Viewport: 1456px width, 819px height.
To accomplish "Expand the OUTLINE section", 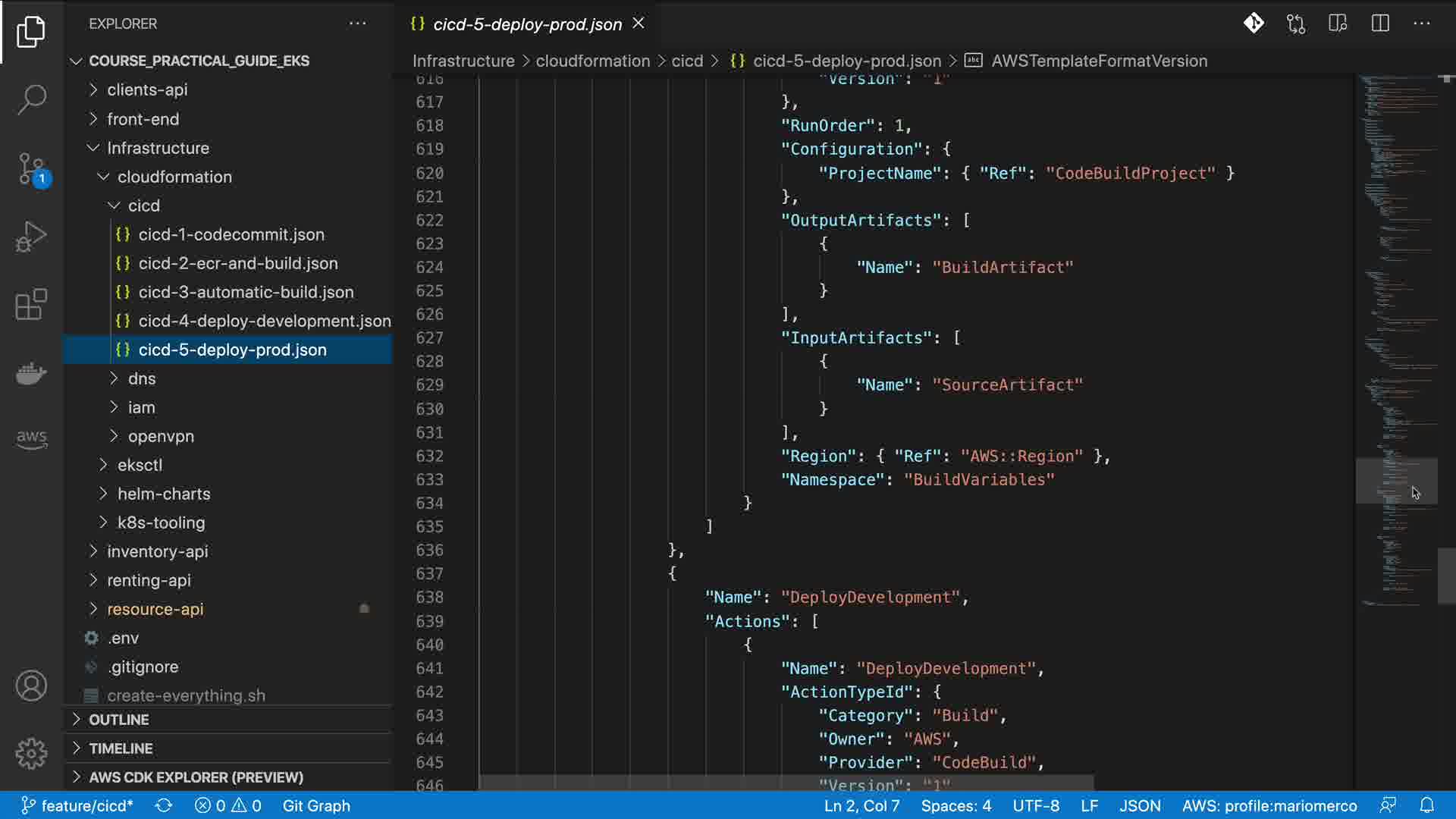I will pos(119,720).
